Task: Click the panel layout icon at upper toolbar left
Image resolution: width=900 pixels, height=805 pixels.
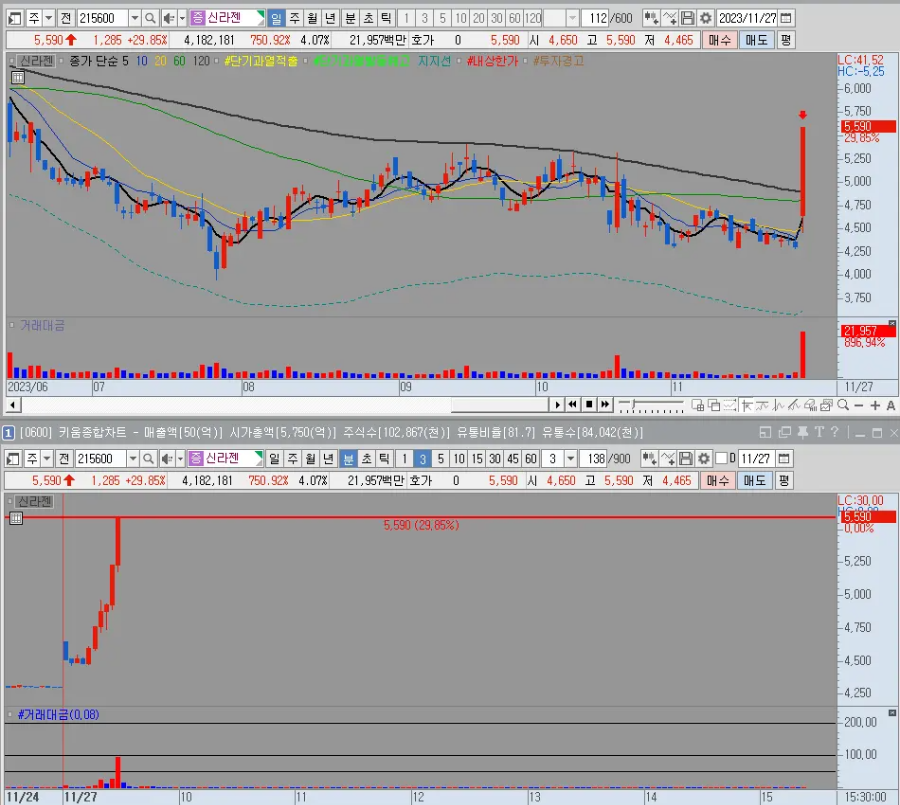Action: click(14, 18)
